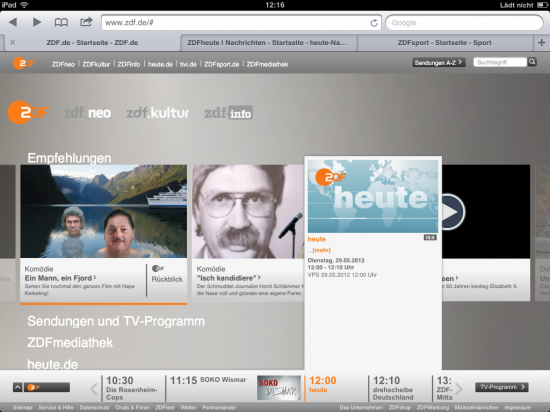
Task: Select the 10:30 Die Rosenheim-Cops entry
Action: point(133,389)
